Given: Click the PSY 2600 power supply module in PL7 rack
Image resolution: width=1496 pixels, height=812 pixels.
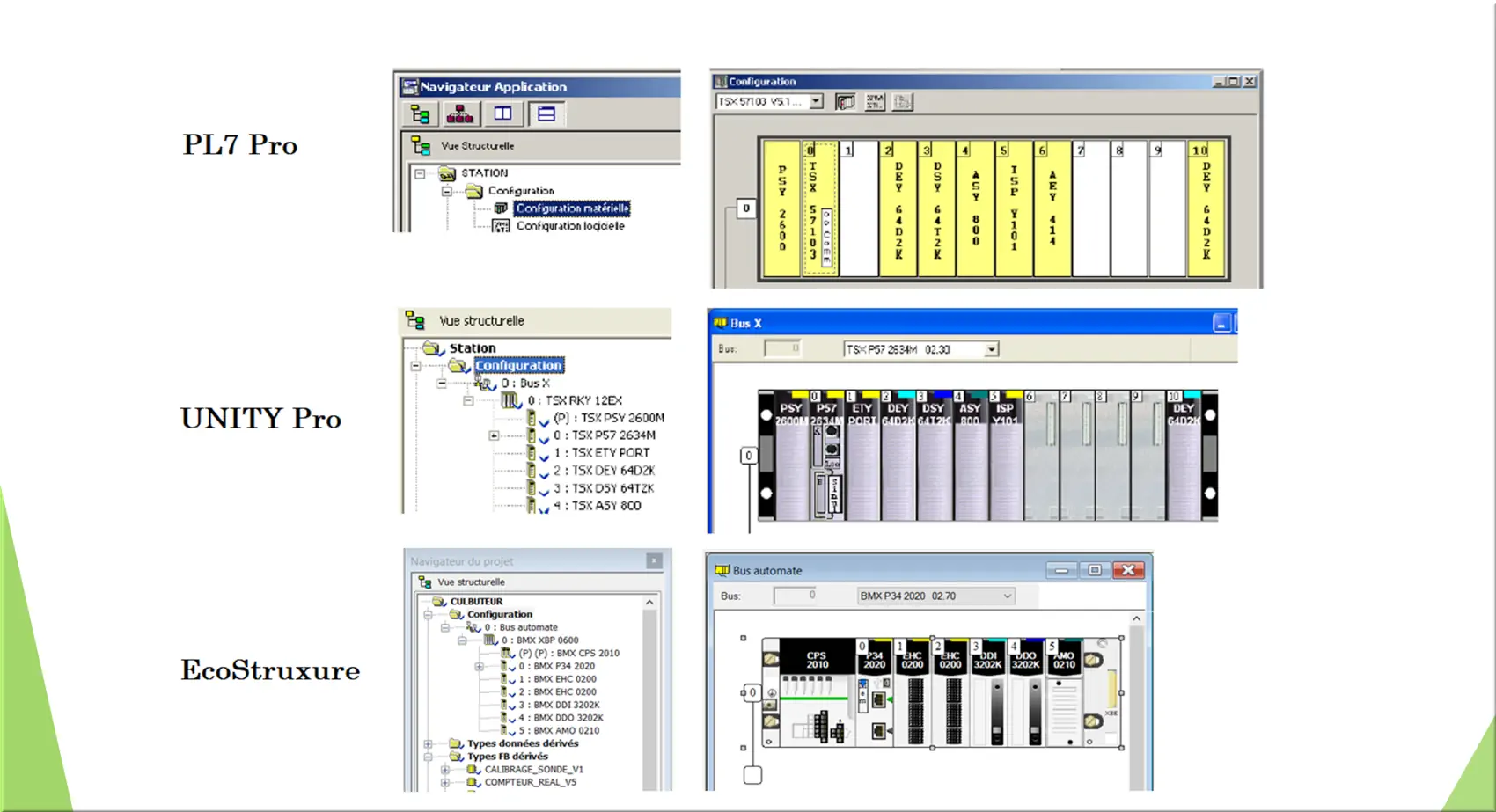Looking at the screenshot, I should click(x=781, y=209).
